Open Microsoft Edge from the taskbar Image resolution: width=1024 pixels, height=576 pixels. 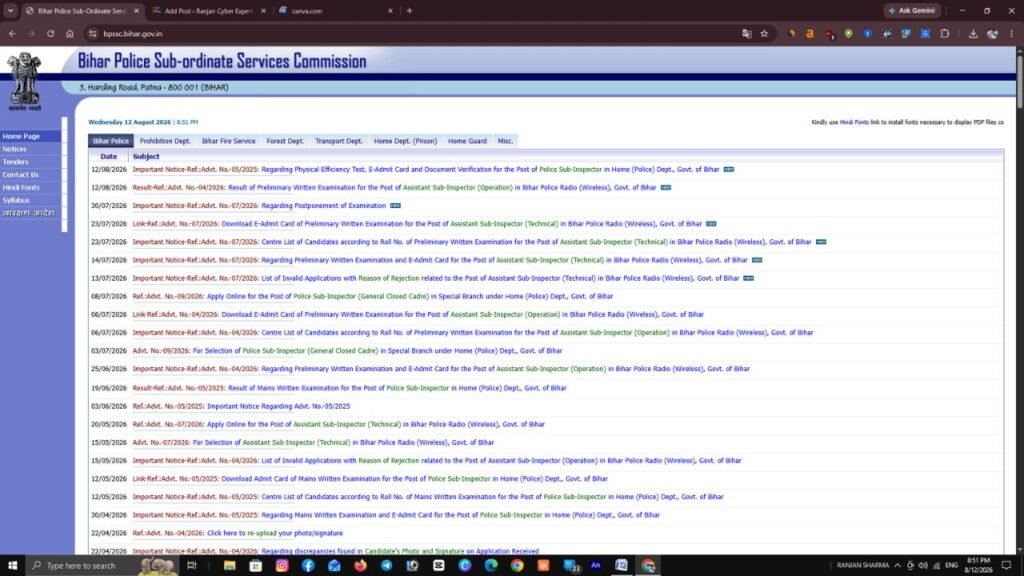491,565
